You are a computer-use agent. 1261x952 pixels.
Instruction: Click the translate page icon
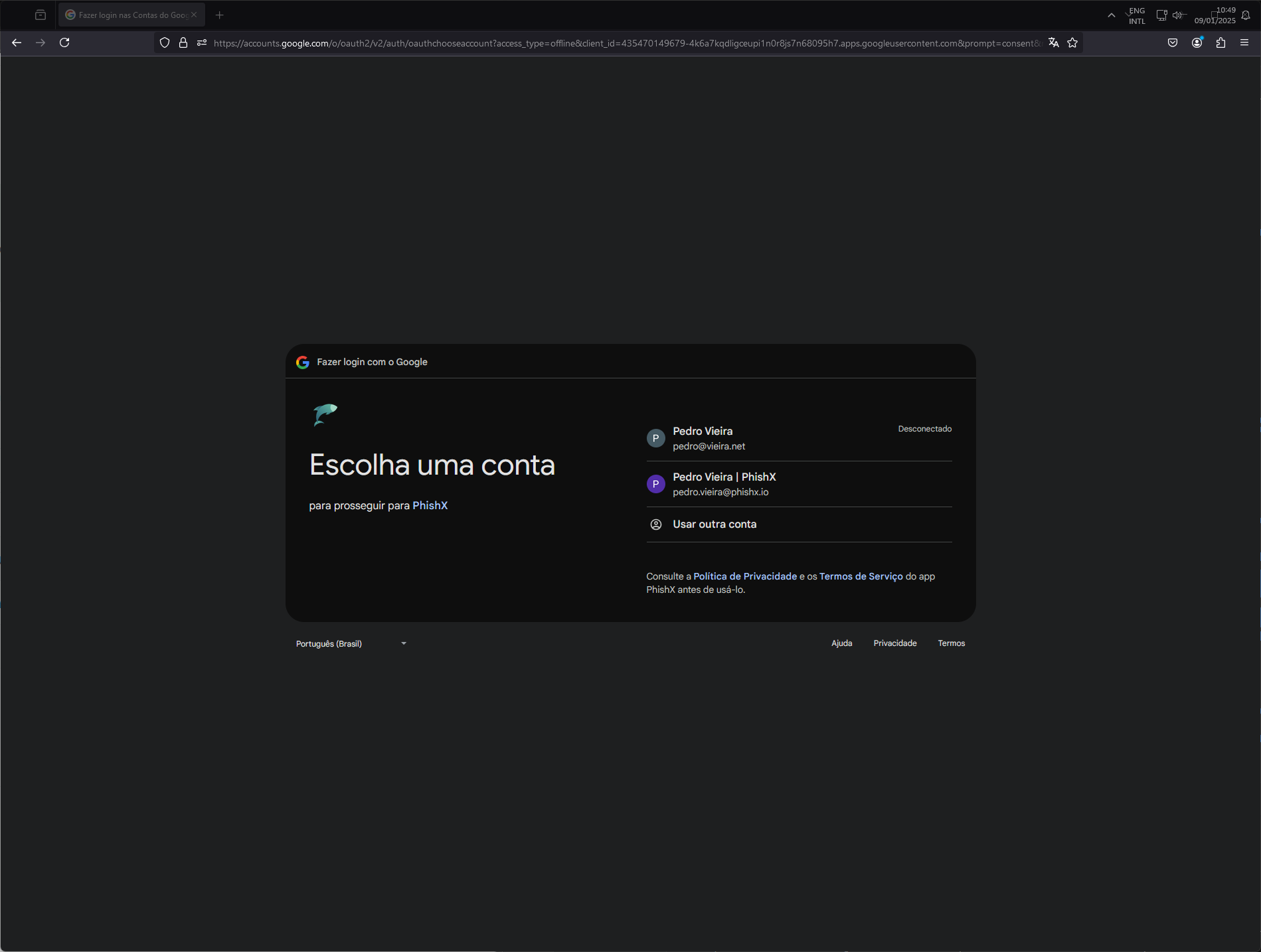click(x=1053, y=42)
